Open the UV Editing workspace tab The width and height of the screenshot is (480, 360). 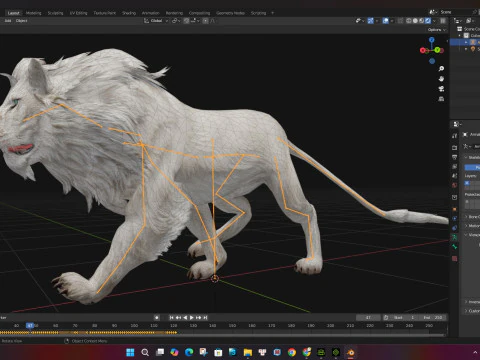click(x=78, y=13)
